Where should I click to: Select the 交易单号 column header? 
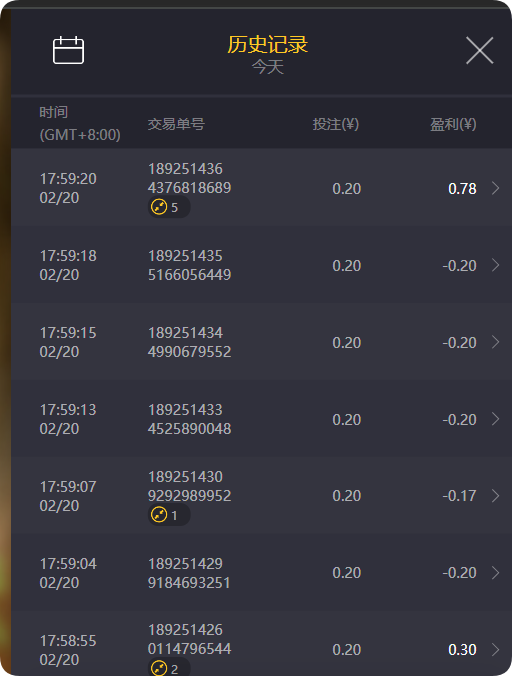[176, 124]
